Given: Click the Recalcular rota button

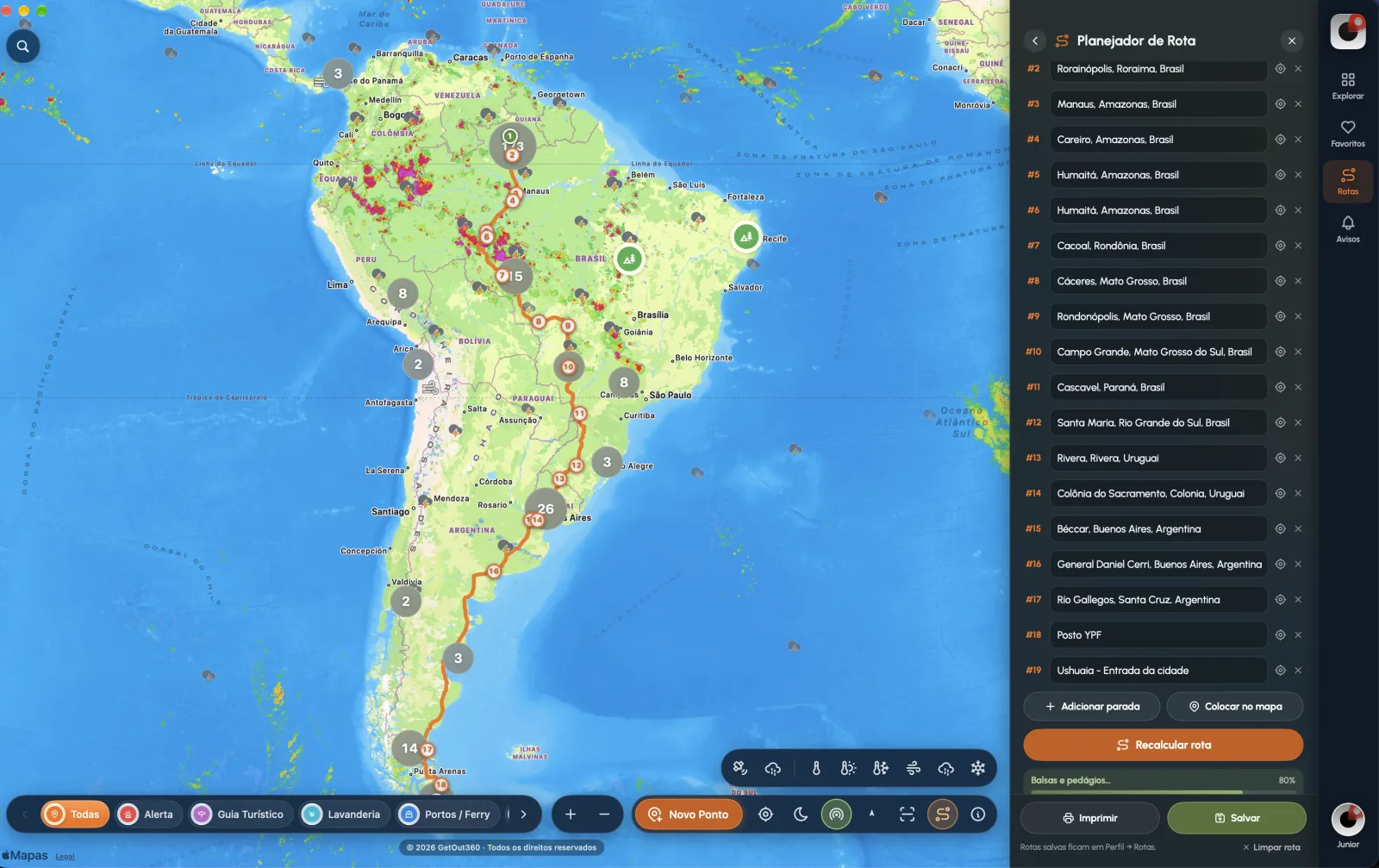Looking at the screenshot, I should point(1164,746).
